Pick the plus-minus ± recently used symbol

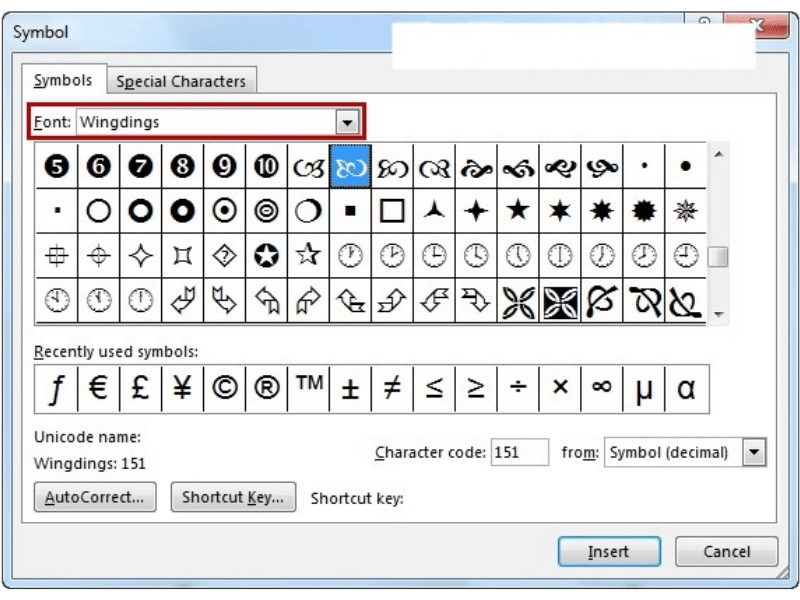point(350,389)
